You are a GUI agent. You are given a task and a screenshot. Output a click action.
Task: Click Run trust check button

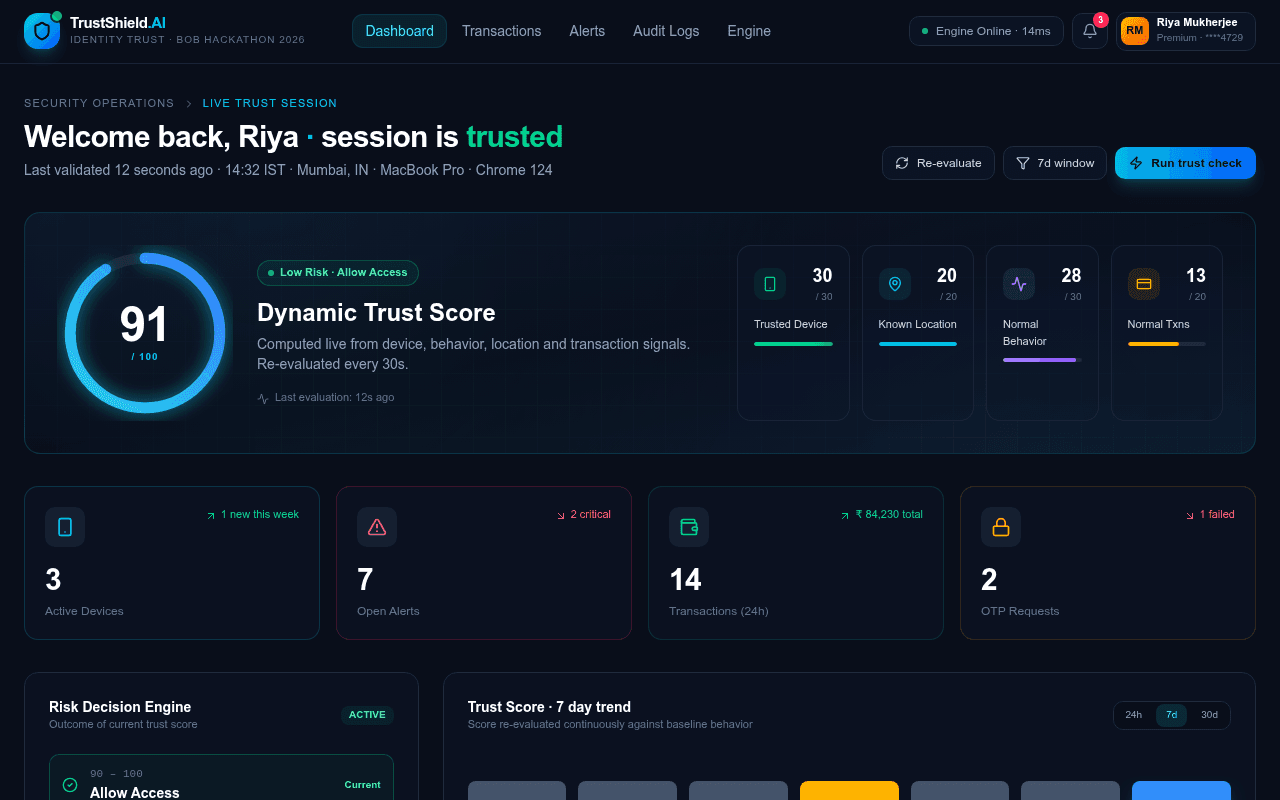coord(1185,163)
